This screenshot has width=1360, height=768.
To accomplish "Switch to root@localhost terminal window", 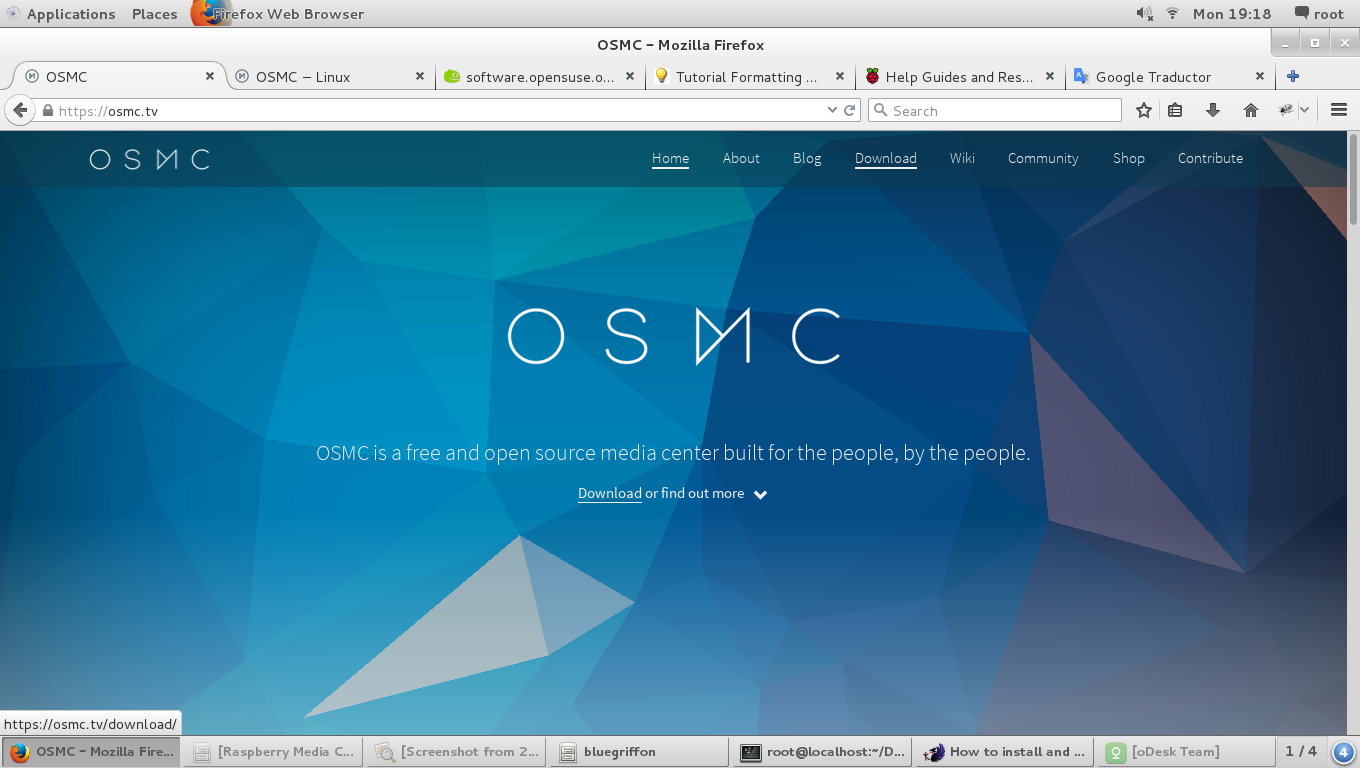I will click(823, 752).
